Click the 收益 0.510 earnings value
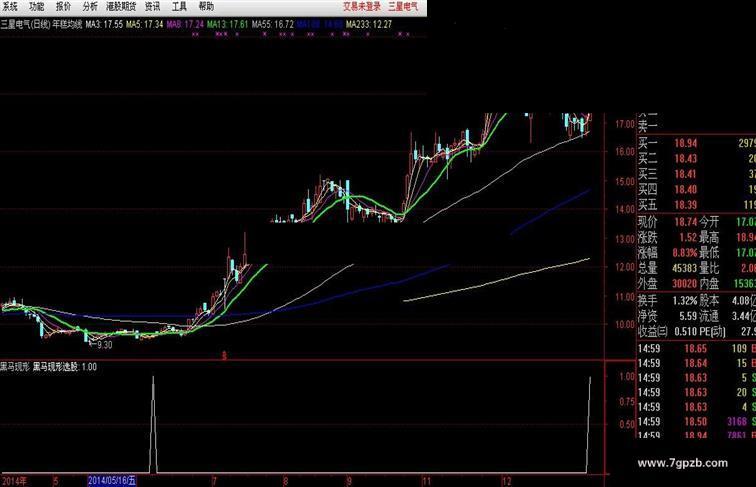Screen dimensions: 756x487 tap(686, 332)
